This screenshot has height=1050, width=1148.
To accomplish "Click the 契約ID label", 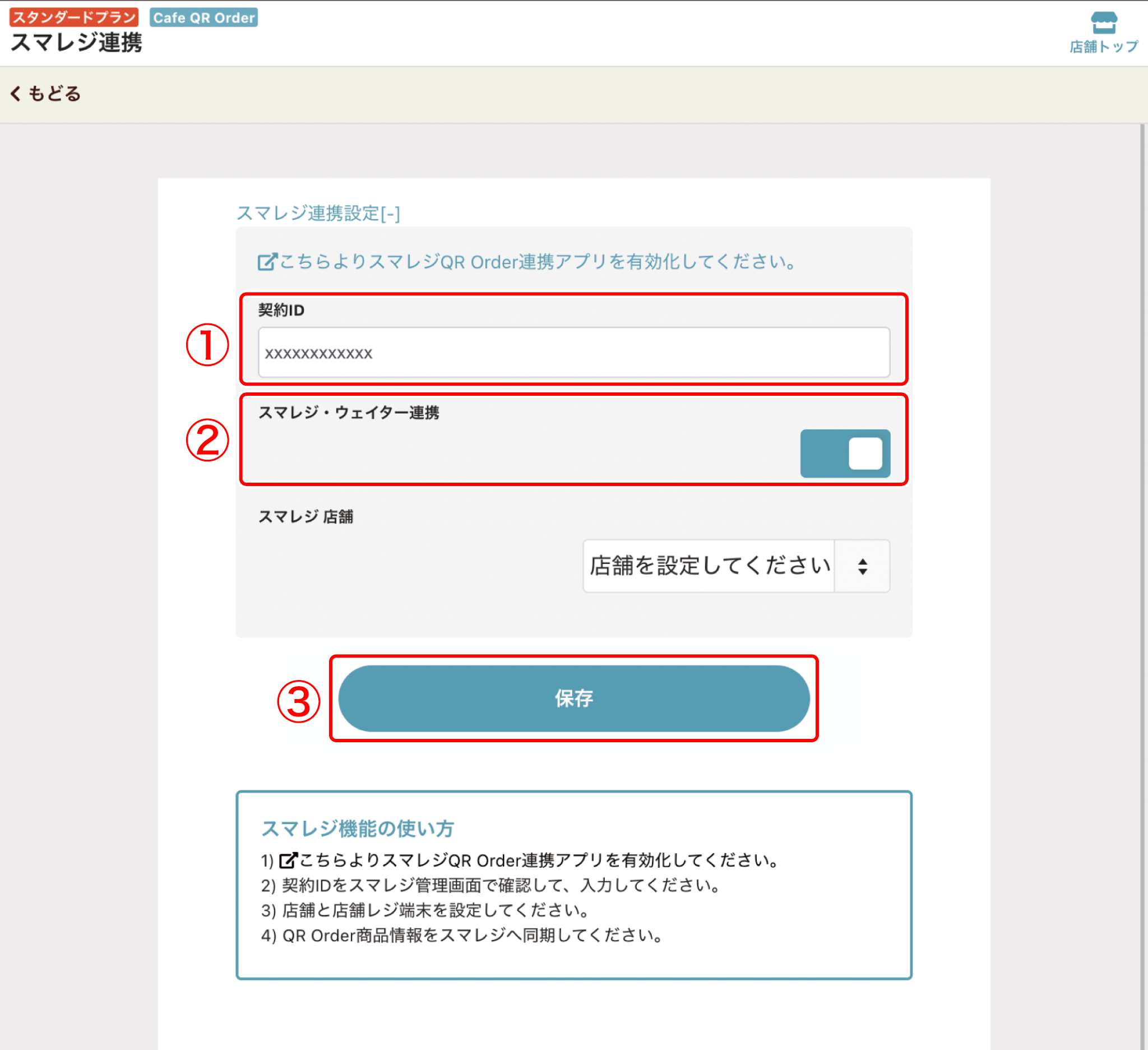I will tap(281, 311).
